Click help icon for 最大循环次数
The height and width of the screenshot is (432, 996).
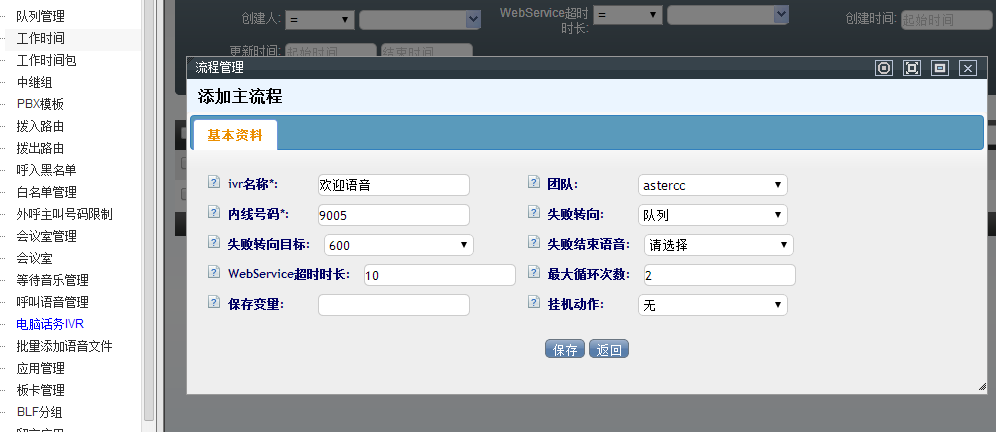click(534, 273)
